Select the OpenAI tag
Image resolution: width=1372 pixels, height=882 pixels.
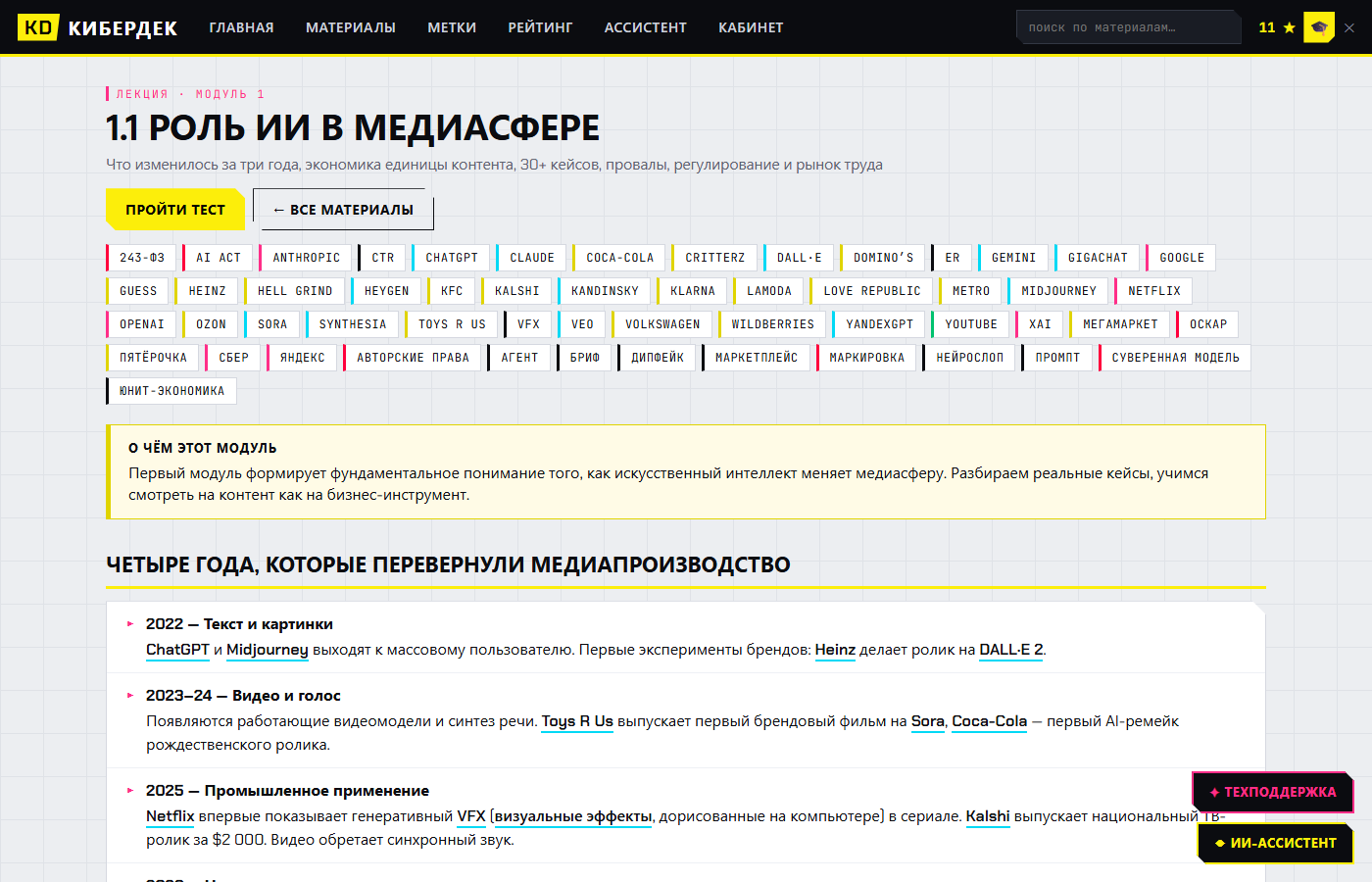[x=141, y=324]
